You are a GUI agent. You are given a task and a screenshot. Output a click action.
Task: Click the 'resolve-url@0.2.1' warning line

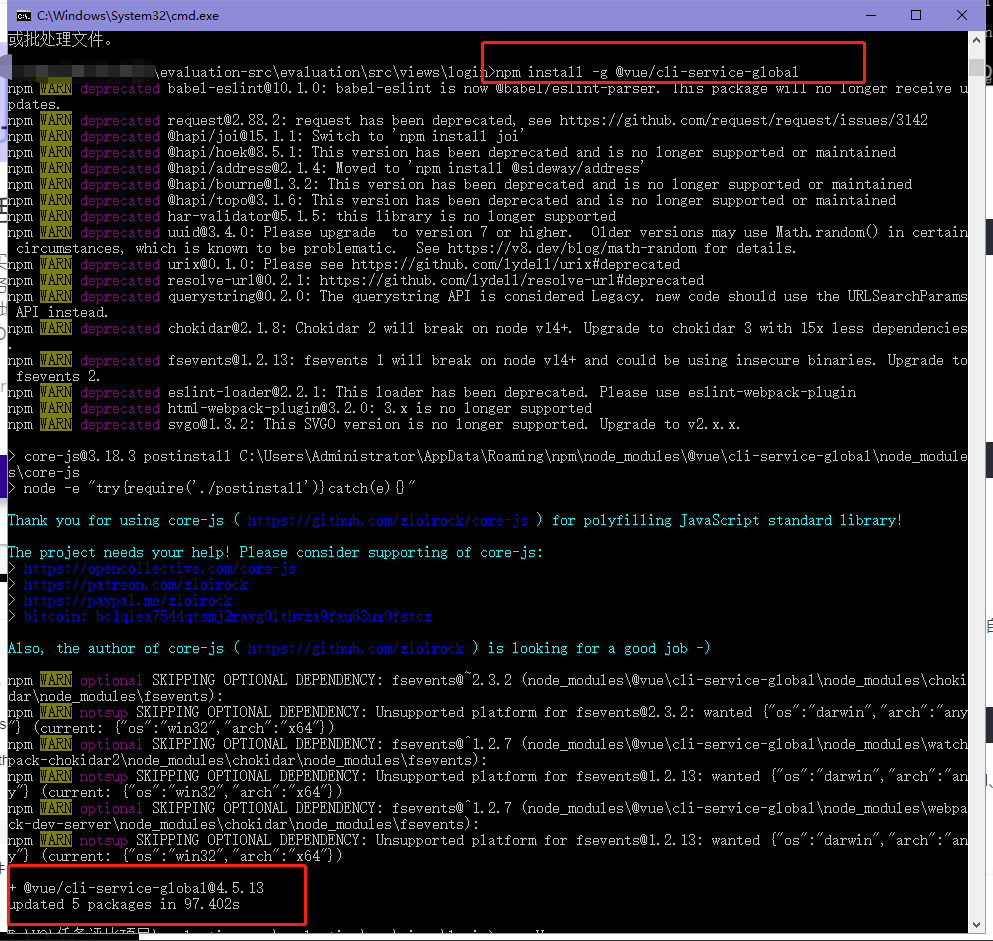point(356,281)
